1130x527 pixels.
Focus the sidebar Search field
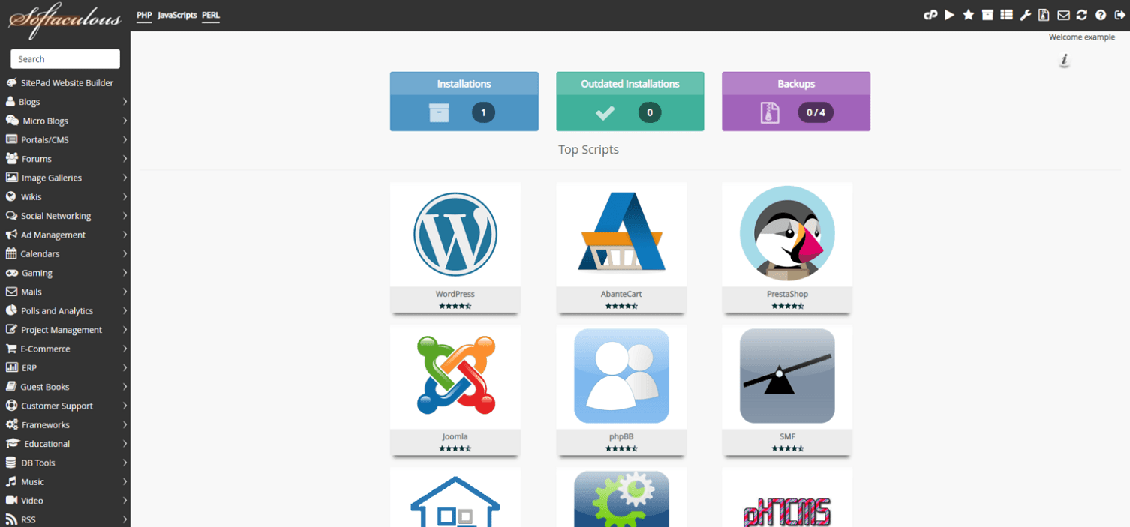(x=65, y=59)
